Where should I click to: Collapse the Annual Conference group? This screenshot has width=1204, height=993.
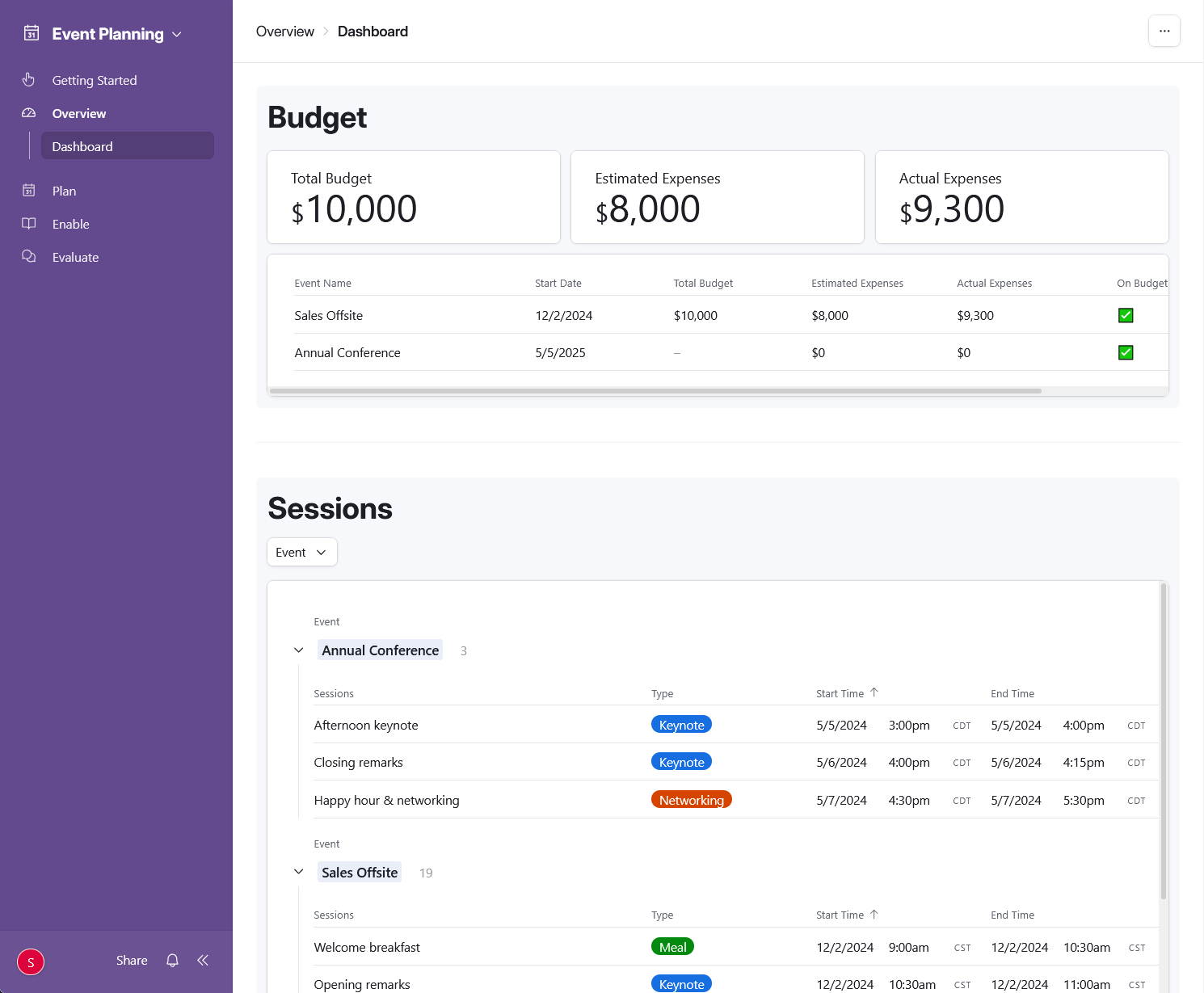point(299,650)
